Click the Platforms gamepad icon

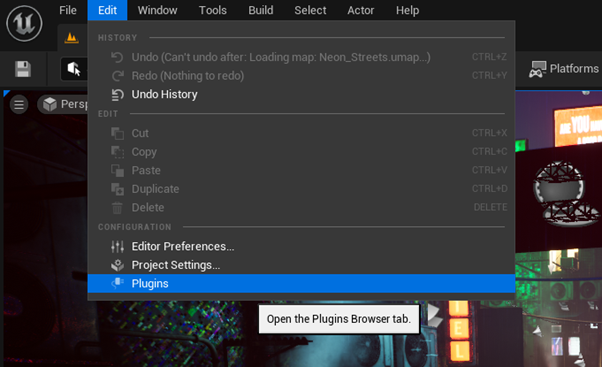coord(537,69)
